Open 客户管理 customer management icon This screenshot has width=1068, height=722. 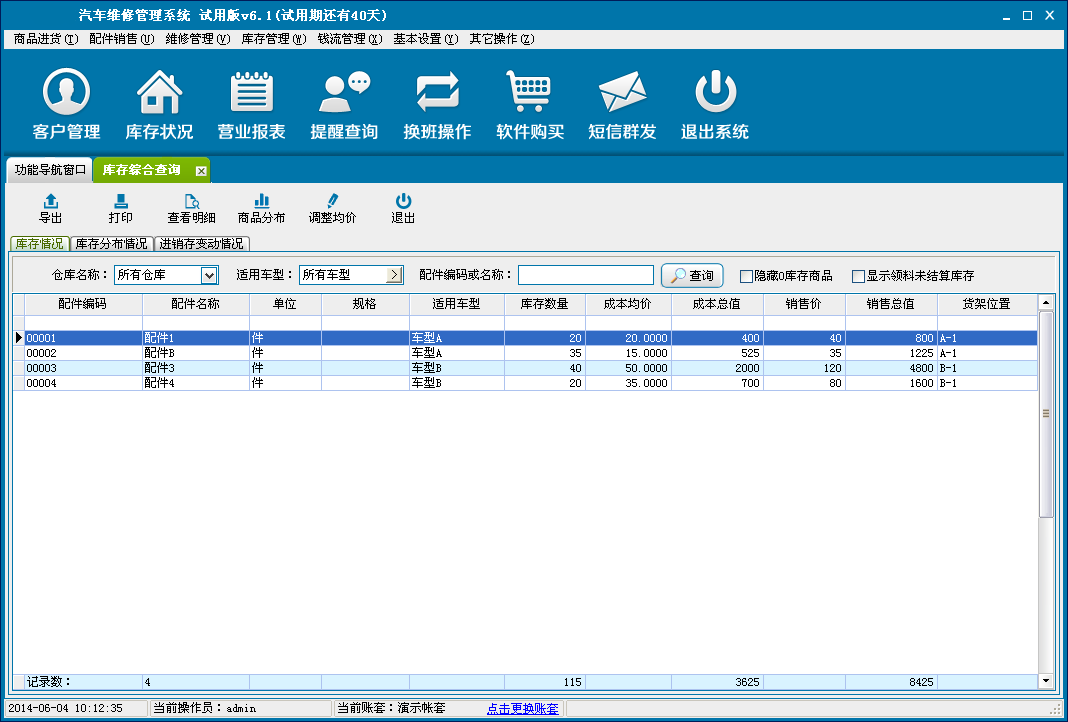(66, 93)
